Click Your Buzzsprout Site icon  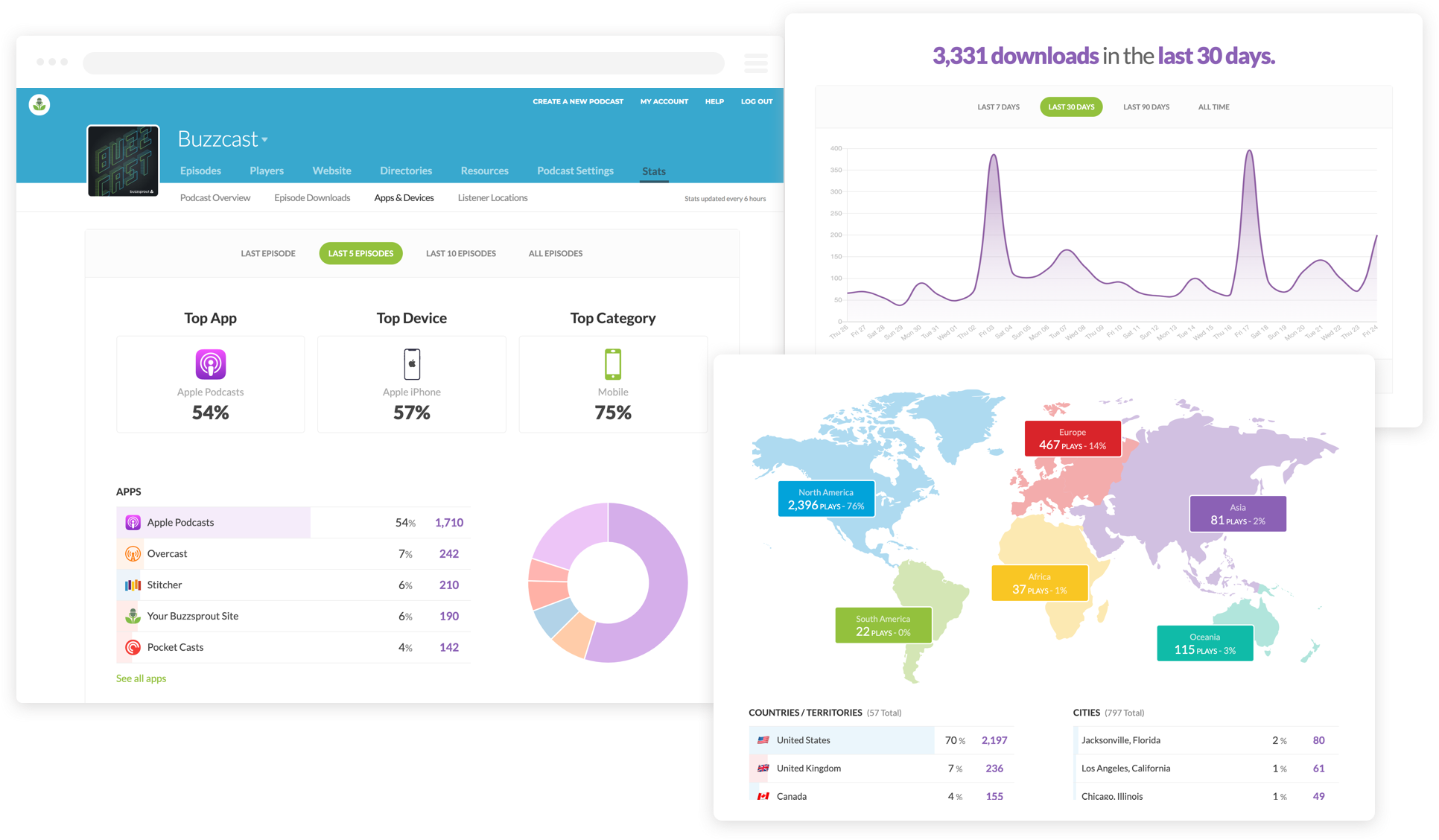tap(133, 617)
